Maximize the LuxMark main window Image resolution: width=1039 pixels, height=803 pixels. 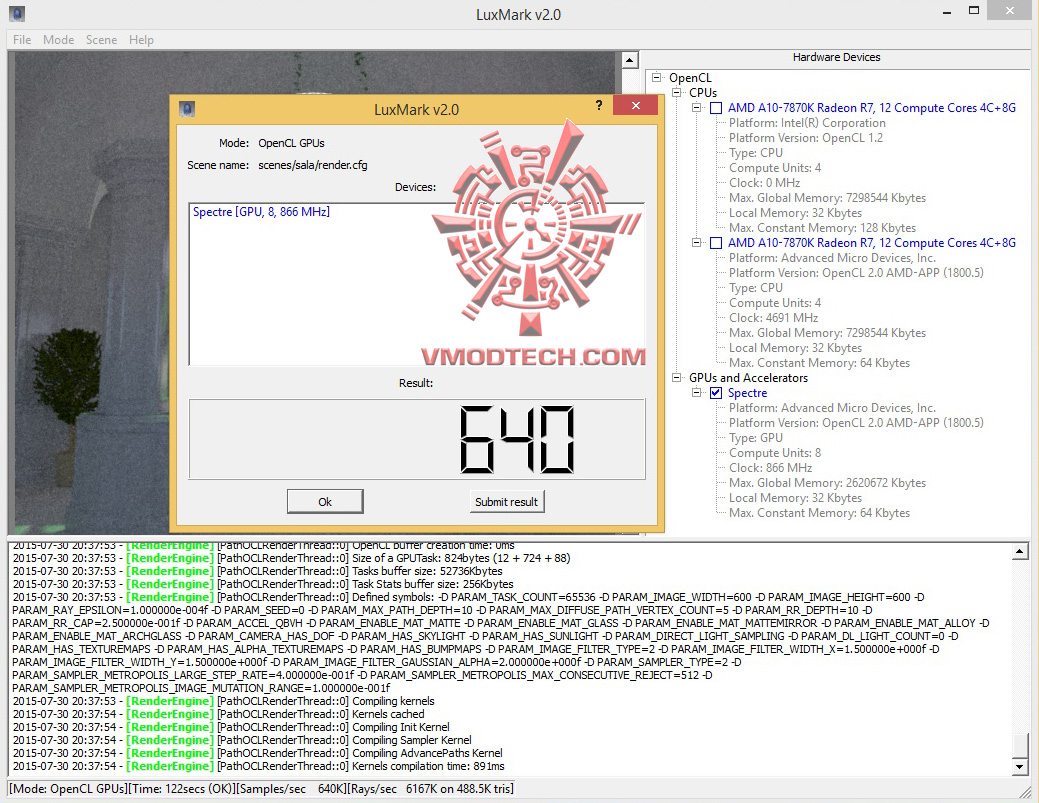pos(973,11)
